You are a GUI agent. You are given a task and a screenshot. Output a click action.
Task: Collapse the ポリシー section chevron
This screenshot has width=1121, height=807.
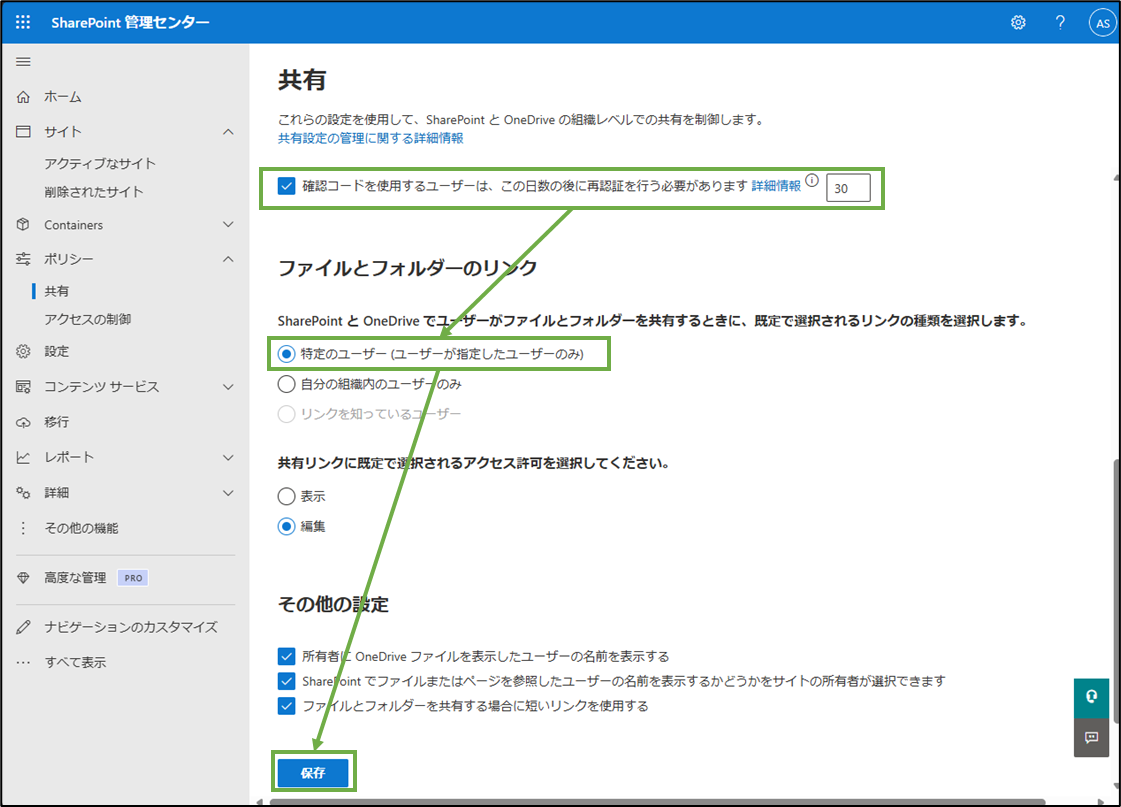click(x=228, y=259)
